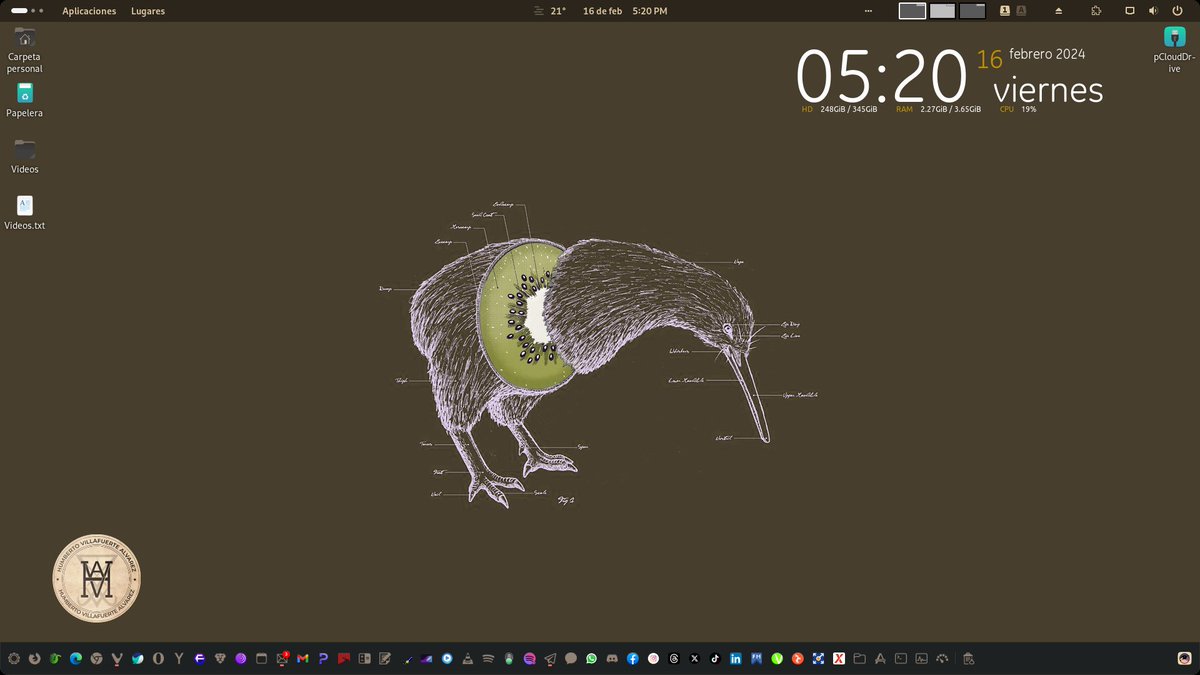Launch WhatsApp from the dock
This screenshot has height=675, width=1200.
[591, 659]
